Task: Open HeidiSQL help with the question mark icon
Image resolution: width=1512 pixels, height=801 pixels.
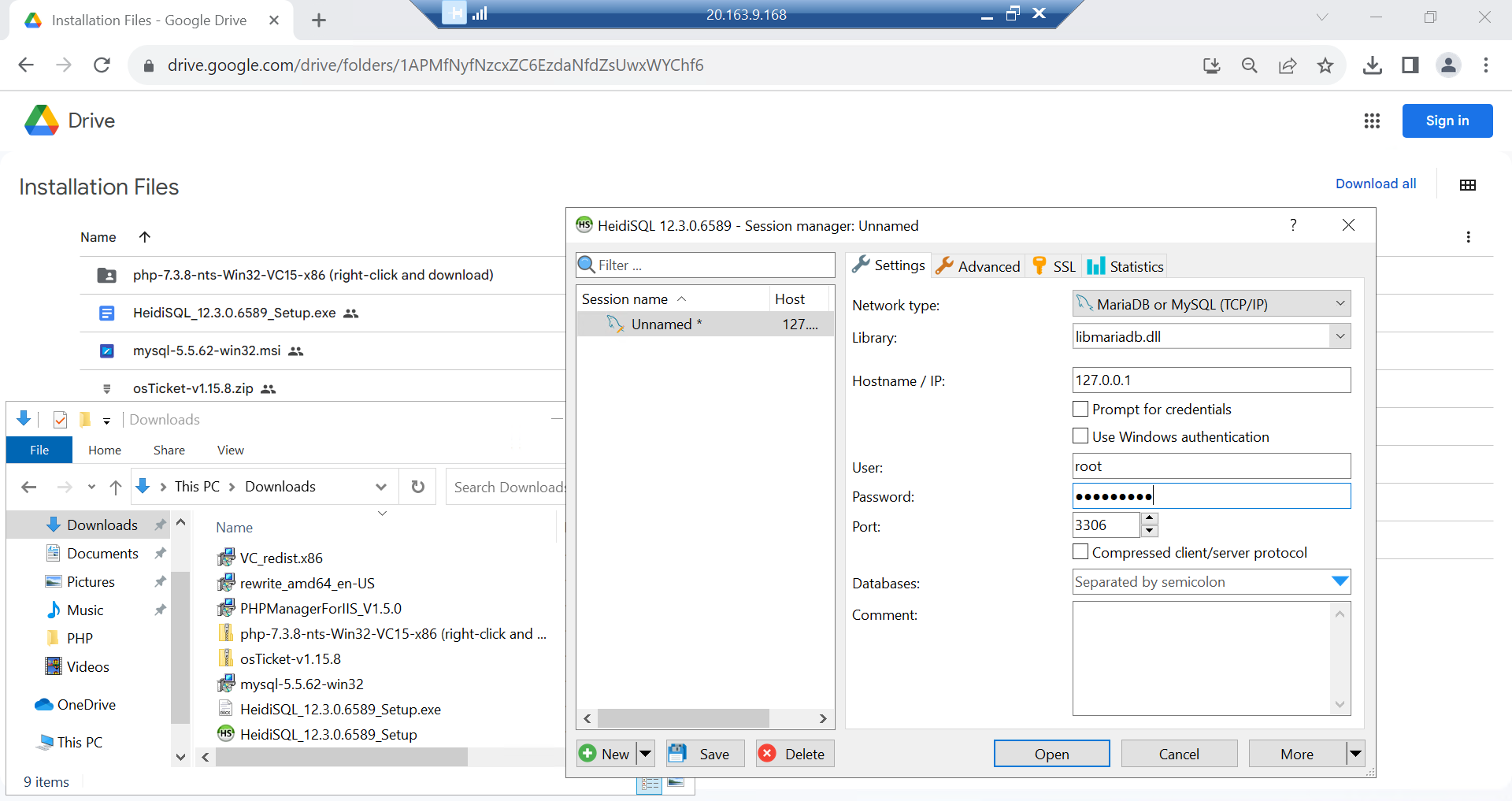Action: (1292, 225)
